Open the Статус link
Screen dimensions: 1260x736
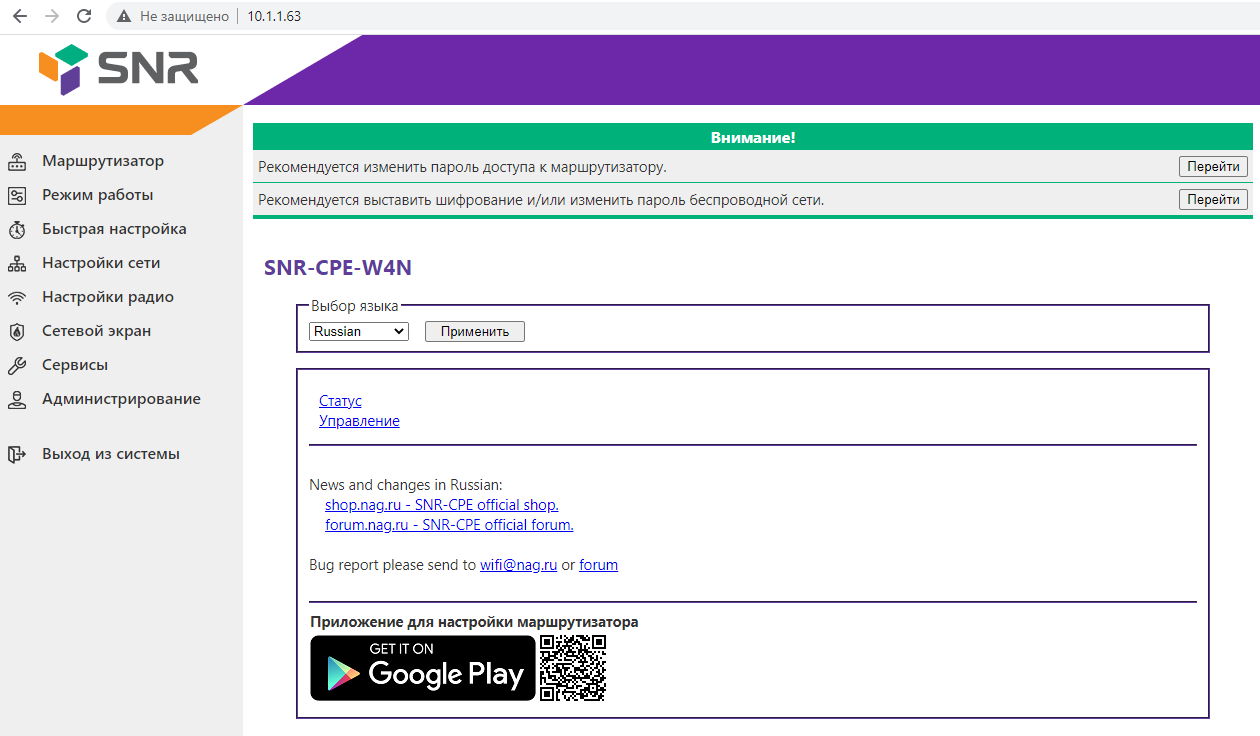340,401
